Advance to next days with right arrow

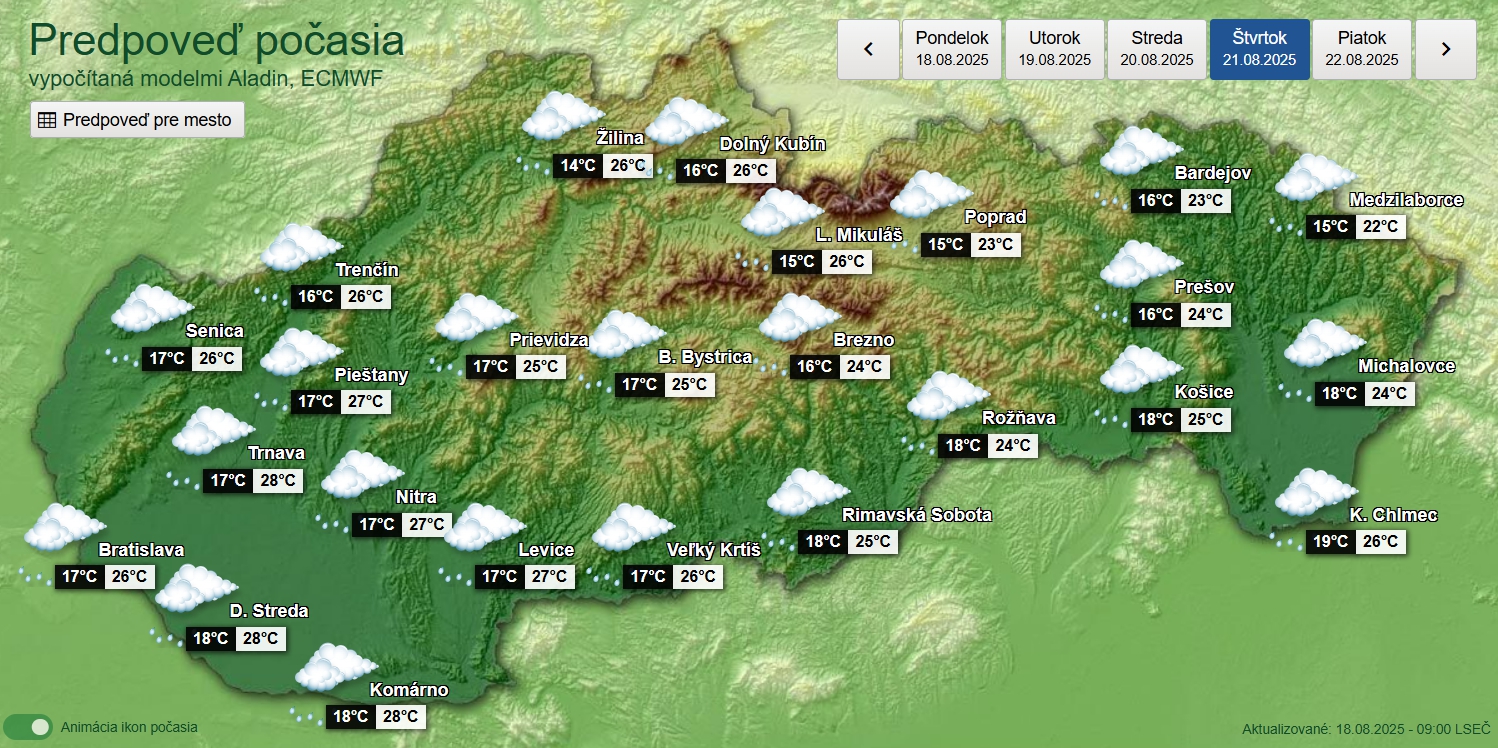pyautogui.click(x=1446, y=49)
